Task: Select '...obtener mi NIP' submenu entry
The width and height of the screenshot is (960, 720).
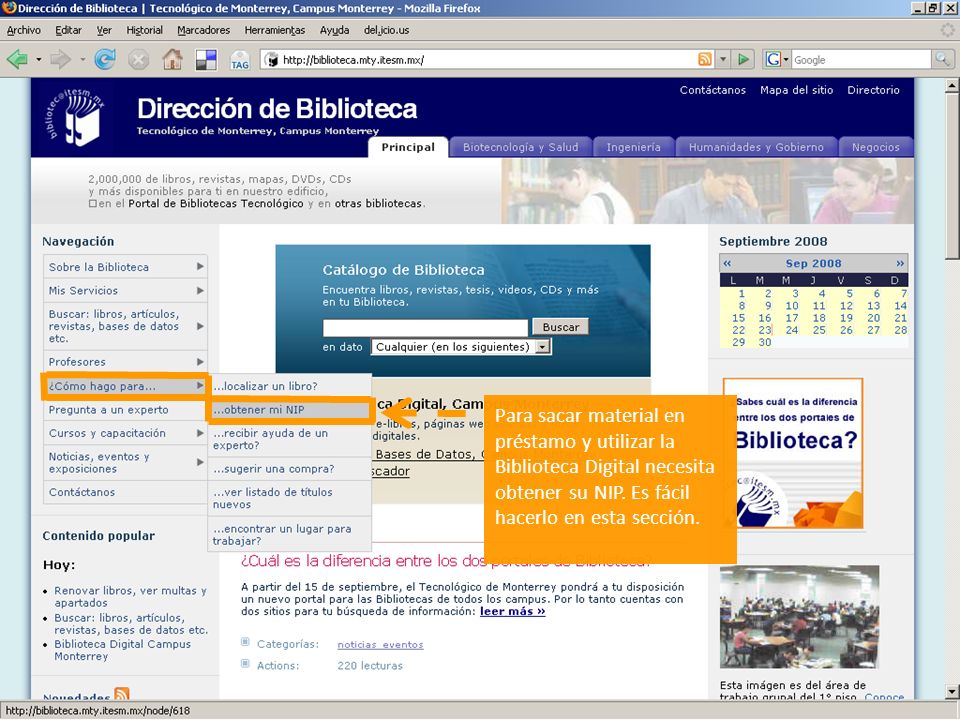Action: [x=290, y=410]
